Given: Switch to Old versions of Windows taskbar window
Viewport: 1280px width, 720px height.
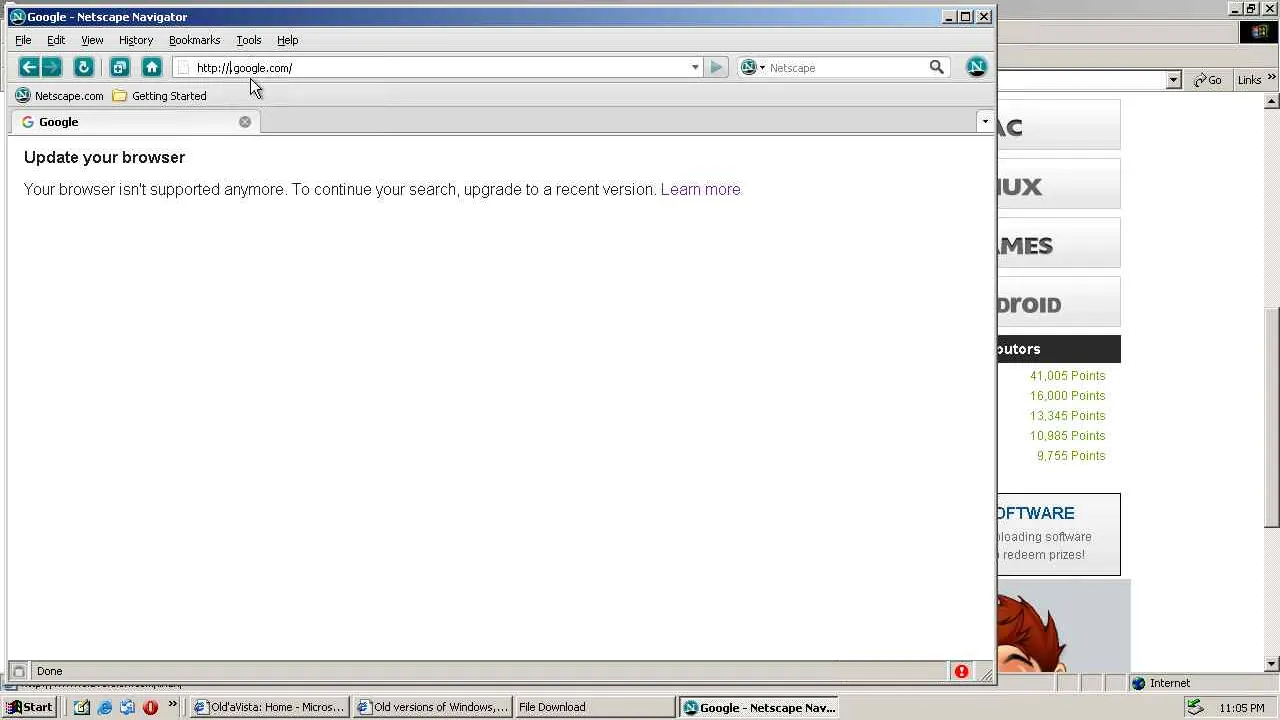Looking at the screenshot, I should pos(433,707).
